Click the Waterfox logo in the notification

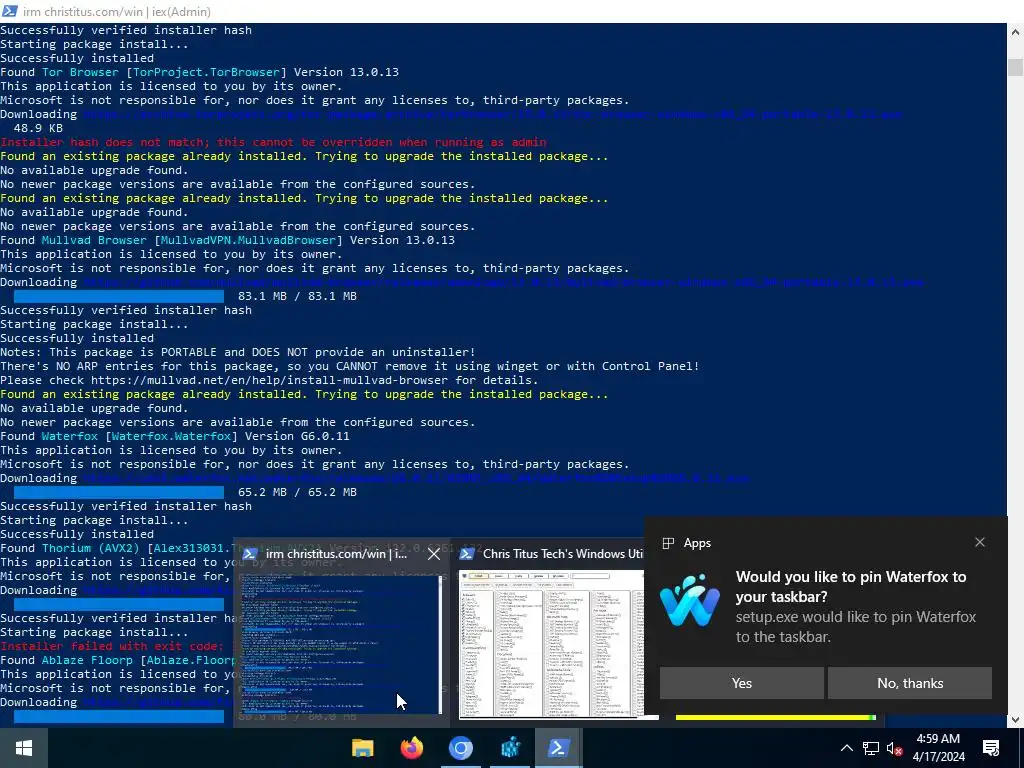pyautogui.click(x=690, y=601)
